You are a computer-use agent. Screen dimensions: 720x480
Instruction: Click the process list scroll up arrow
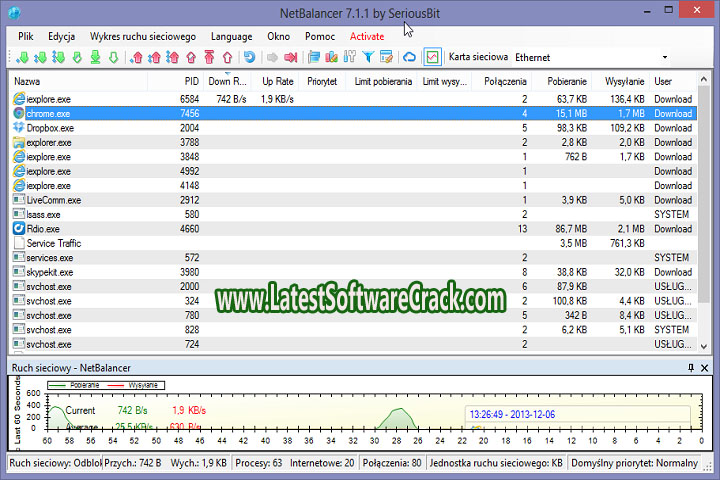[704, 79]
